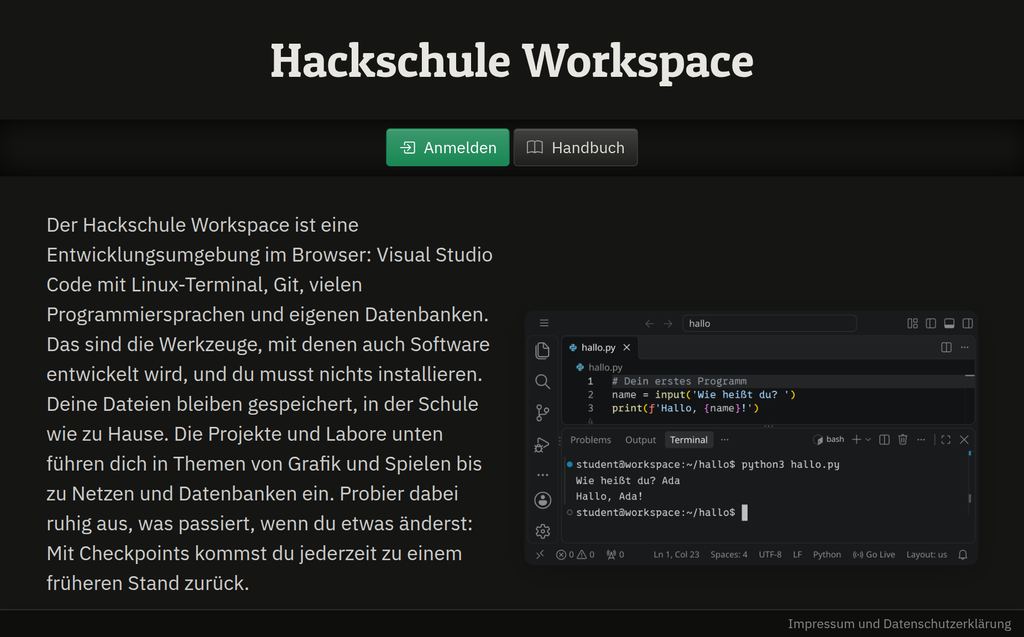1024x637 pixels.
Task: Click the ports forwarded indicator showing 0
Action: point(615,555)
